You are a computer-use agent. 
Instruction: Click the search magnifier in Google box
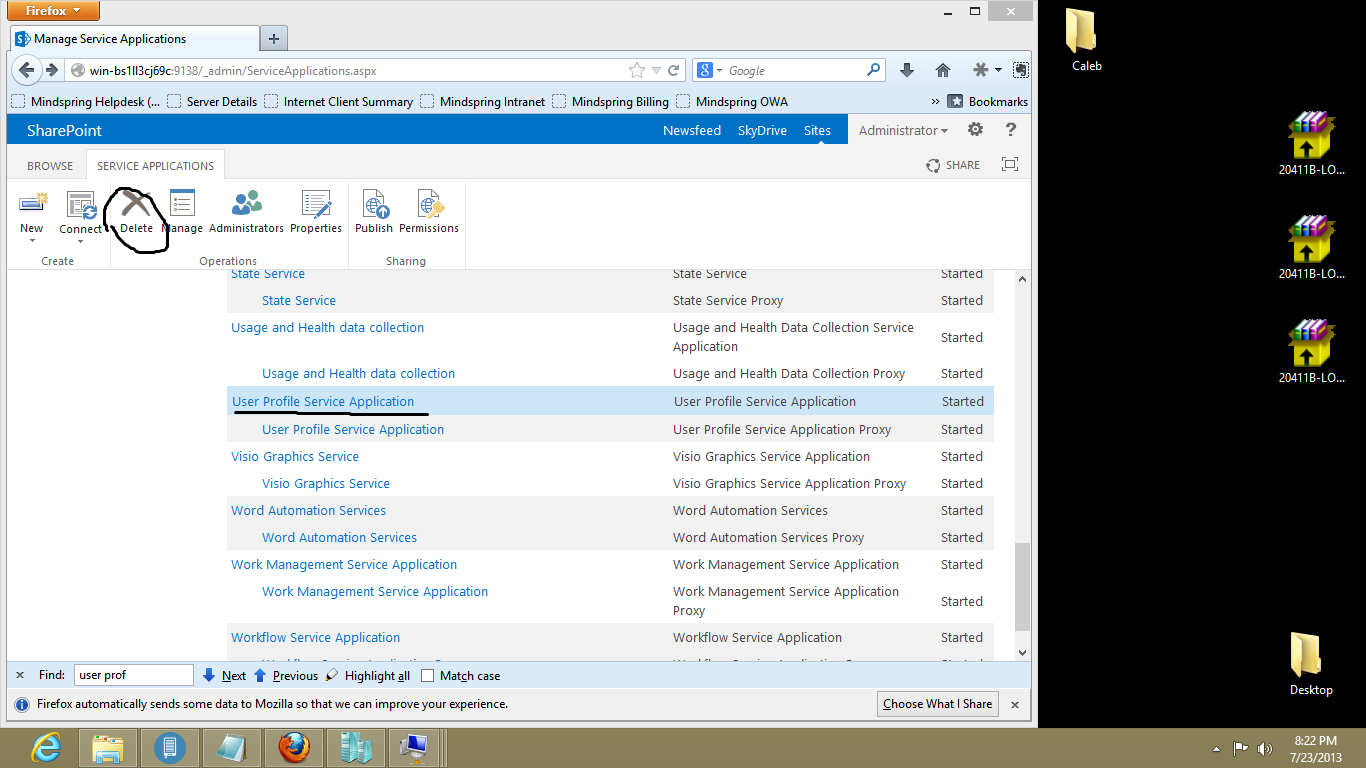tap(873, 70)
